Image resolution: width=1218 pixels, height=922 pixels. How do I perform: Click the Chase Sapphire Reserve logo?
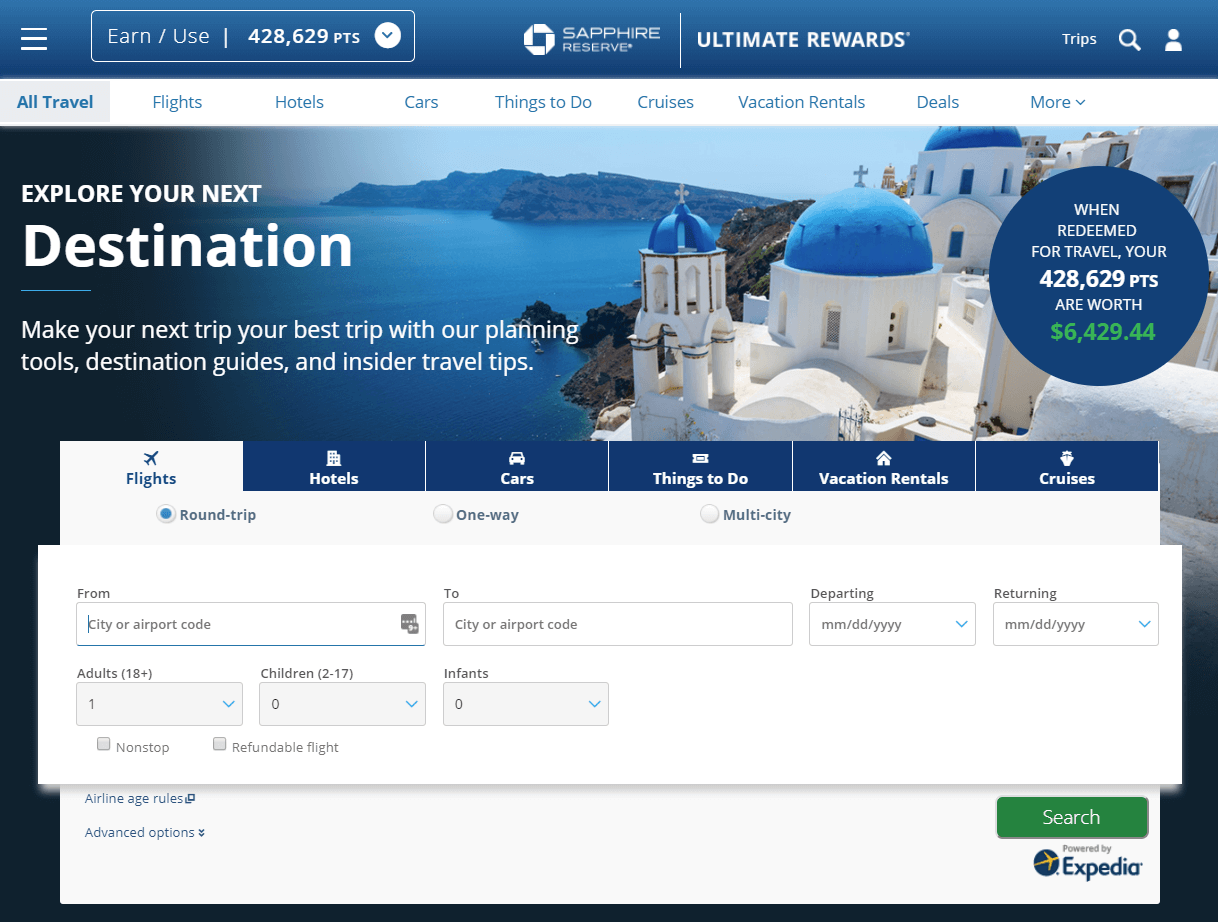coord(592,39)
